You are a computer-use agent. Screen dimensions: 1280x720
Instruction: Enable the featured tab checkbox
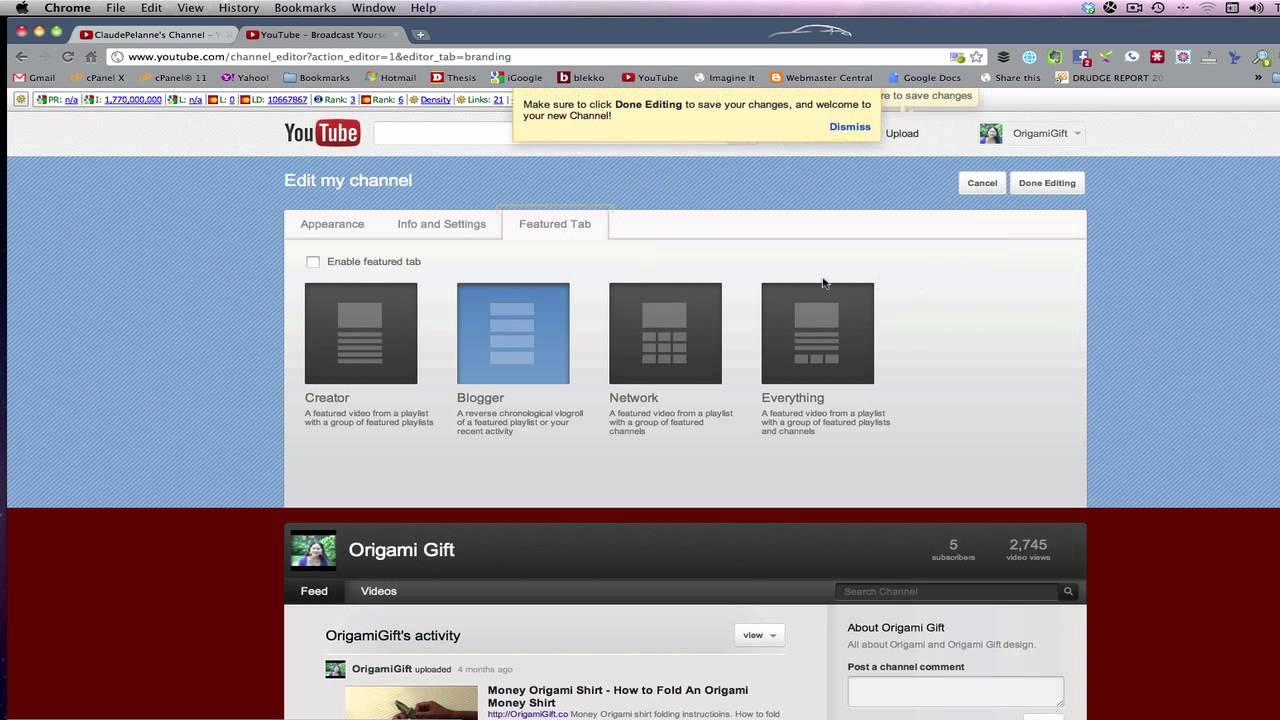click(x=313, y=262)
